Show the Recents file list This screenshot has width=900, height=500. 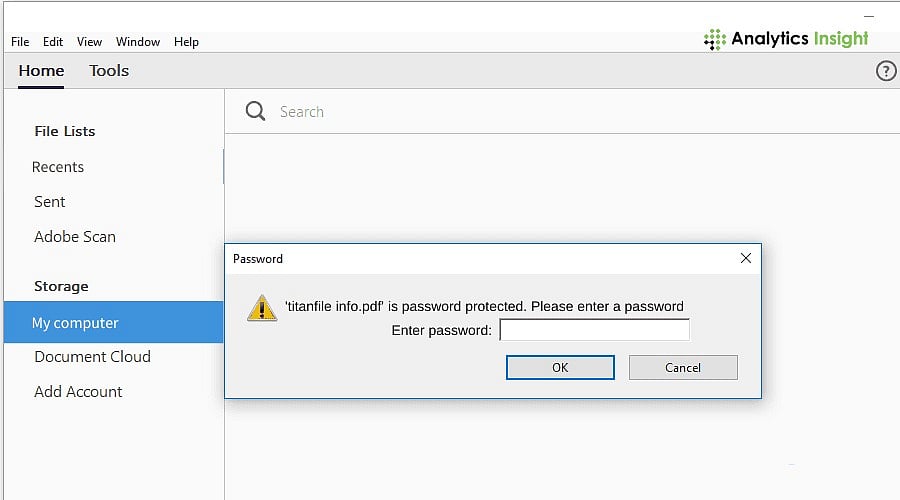58,167
